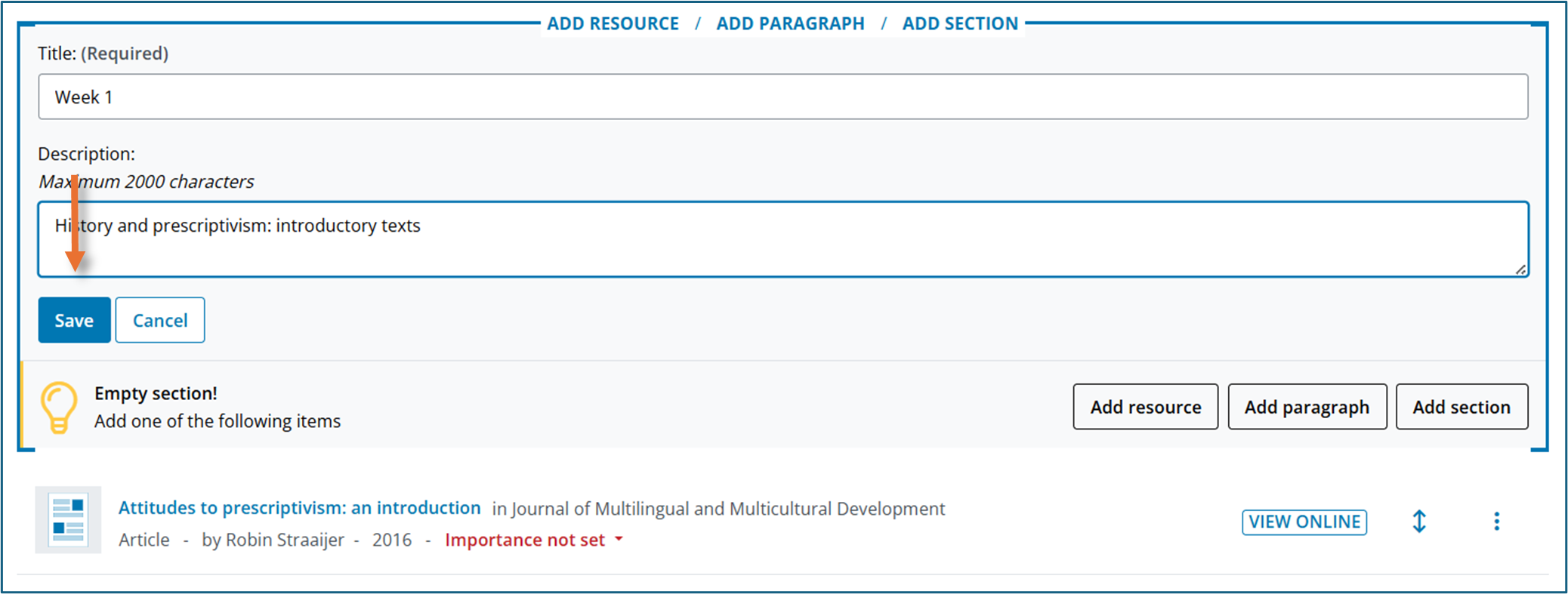Select ADD PARAGRAPH in the top bar
Screen dimensions: 1568x594
tap(790, 23)
